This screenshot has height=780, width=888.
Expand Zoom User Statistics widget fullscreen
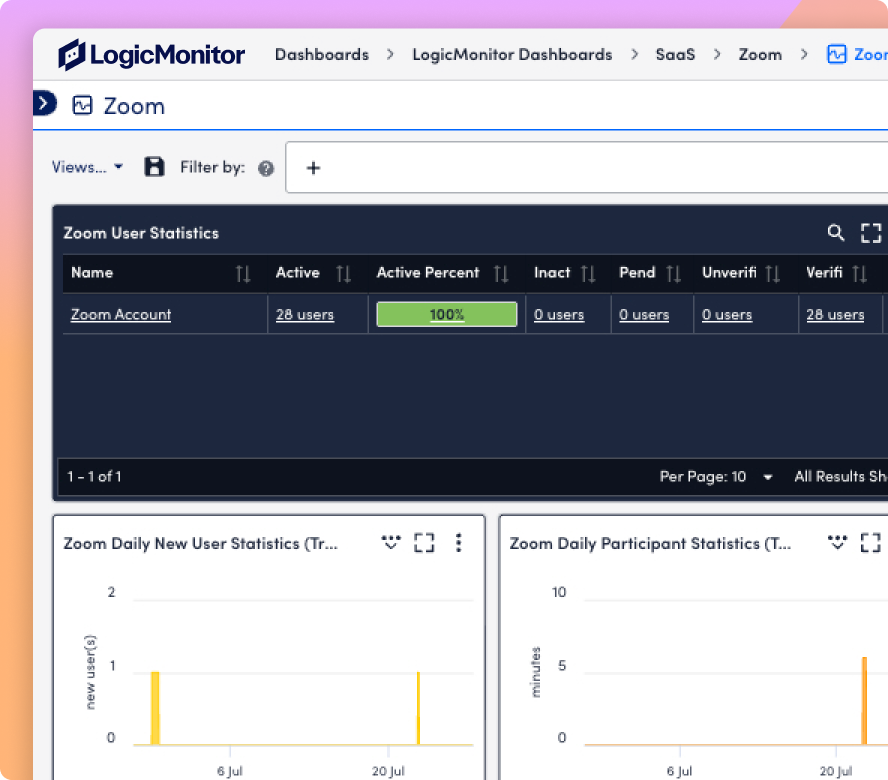click(871, 233)
